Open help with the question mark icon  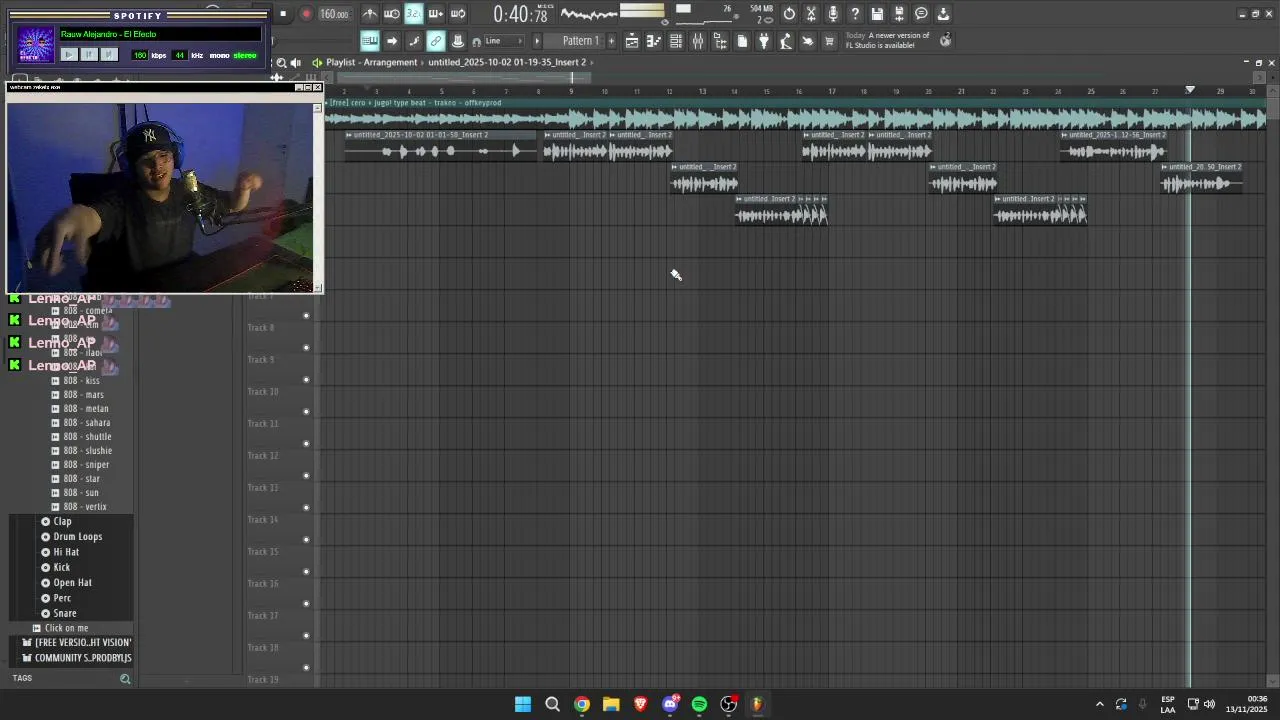pyautogui.click(x=855, y=14)
